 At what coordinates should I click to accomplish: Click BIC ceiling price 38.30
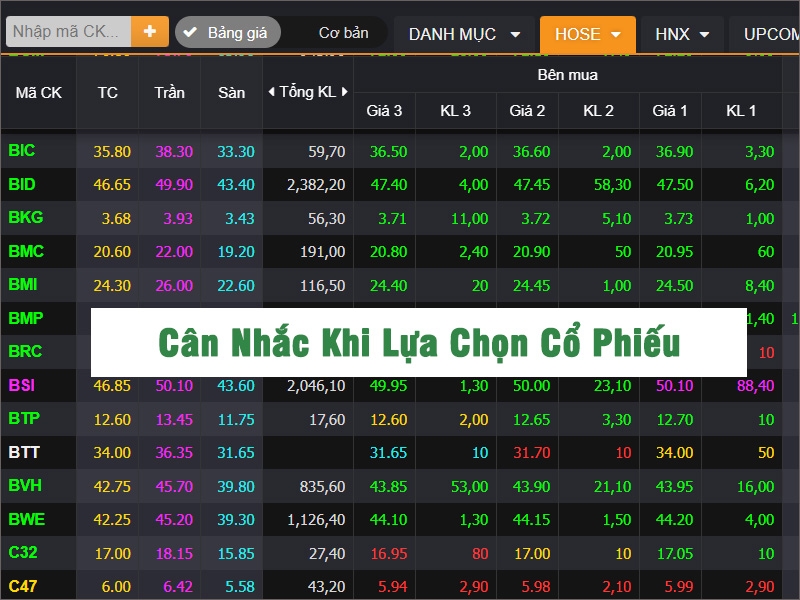(x=174, y=152)
